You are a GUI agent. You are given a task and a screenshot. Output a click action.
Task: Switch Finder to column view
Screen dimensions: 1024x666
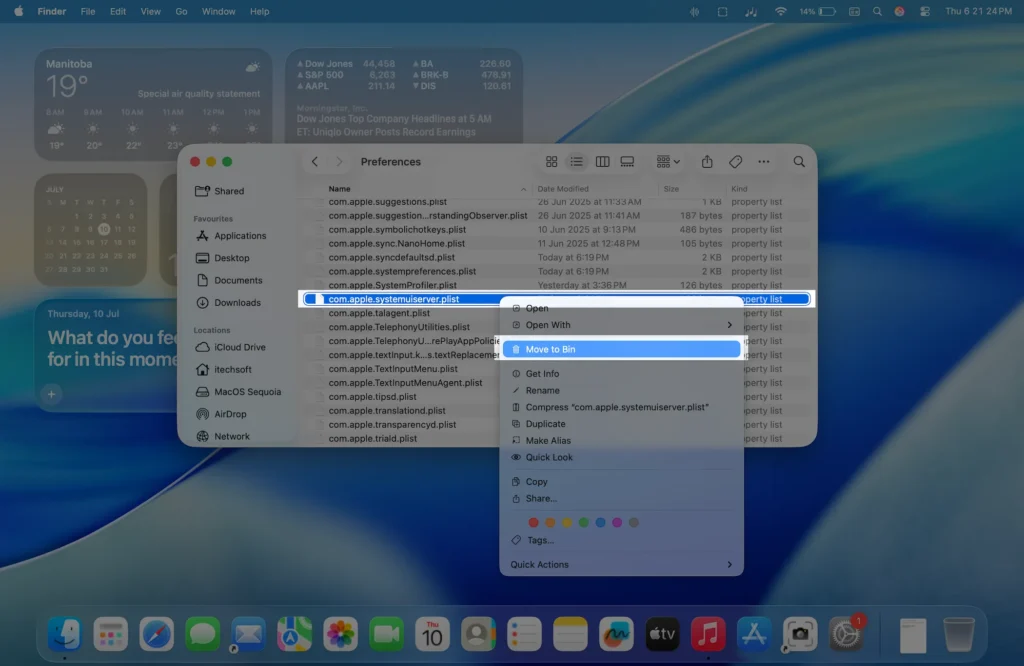click(x=602, y=161)
